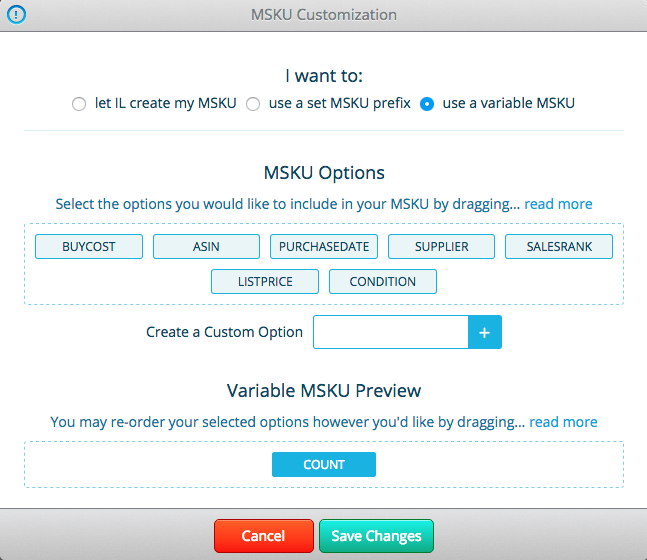Open 'read more' link under Variable MSKU Preview
The height and width of the screenshot is (560, 647).
pyautogui.click(x=563, y=422)
